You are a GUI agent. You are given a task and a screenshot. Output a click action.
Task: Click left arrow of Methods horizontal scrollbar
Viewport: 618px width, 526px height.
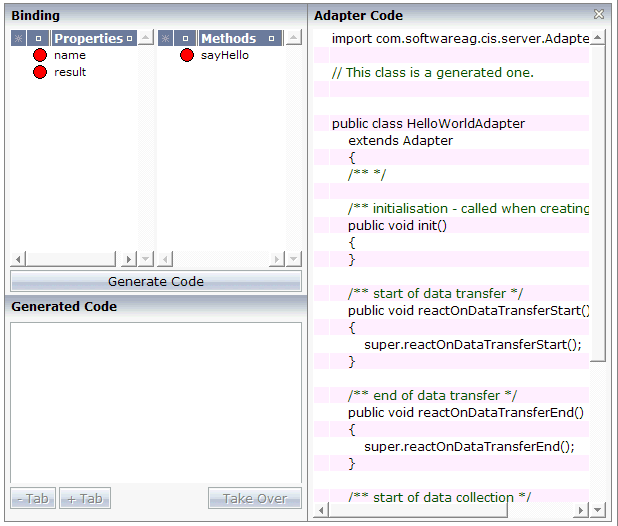click(165, 259)
